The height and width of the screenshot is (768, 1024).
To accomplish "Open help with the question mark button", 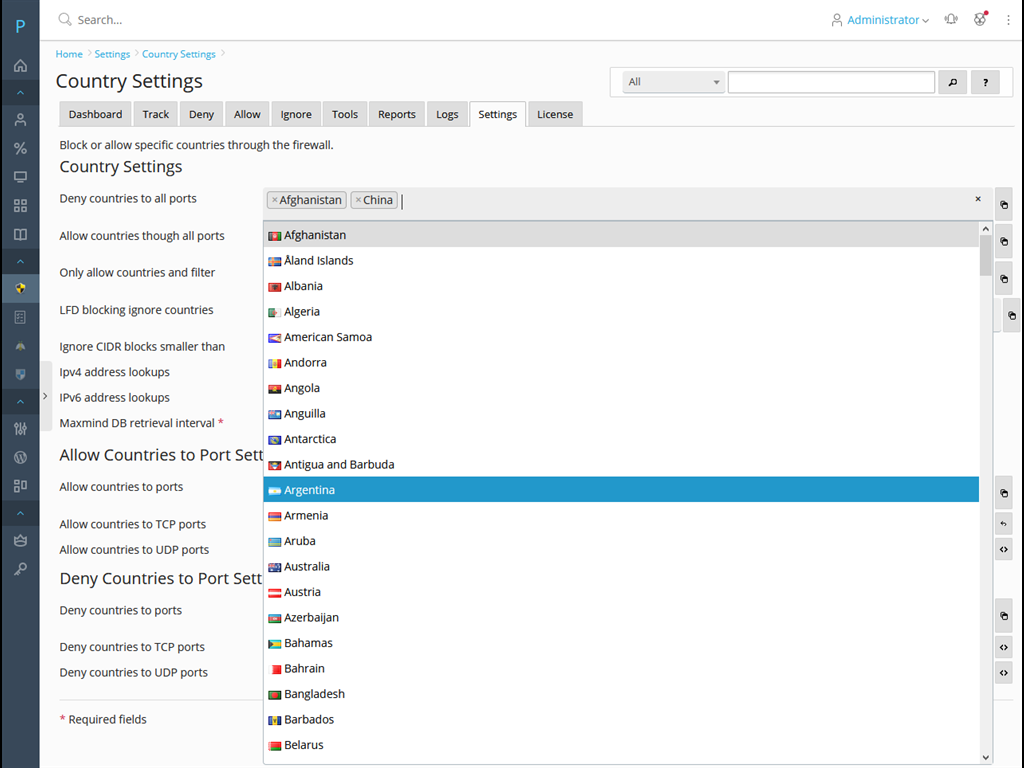I will tap(985, 82).
